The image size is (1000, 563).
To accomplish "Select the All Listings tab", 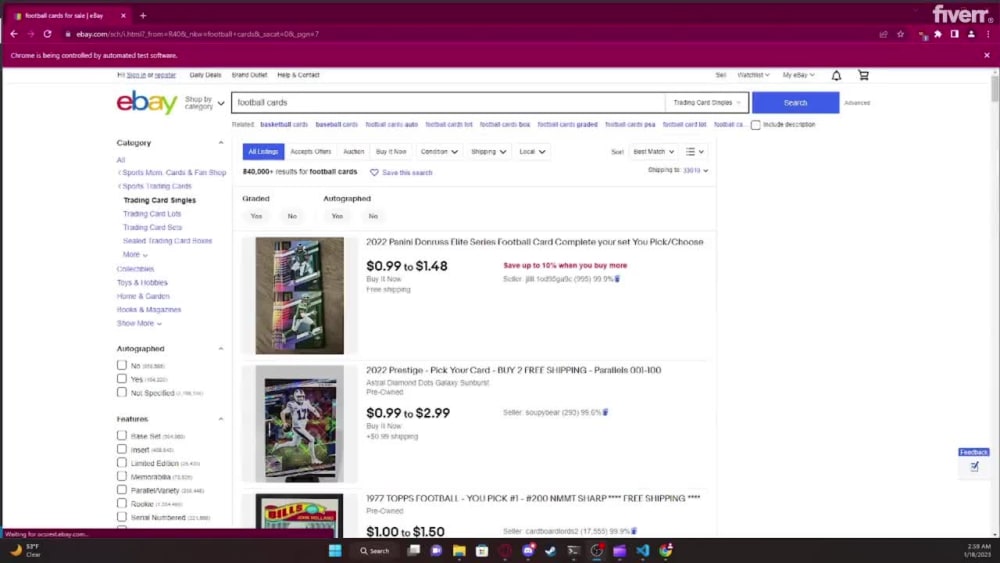I will tap(263, 152).
